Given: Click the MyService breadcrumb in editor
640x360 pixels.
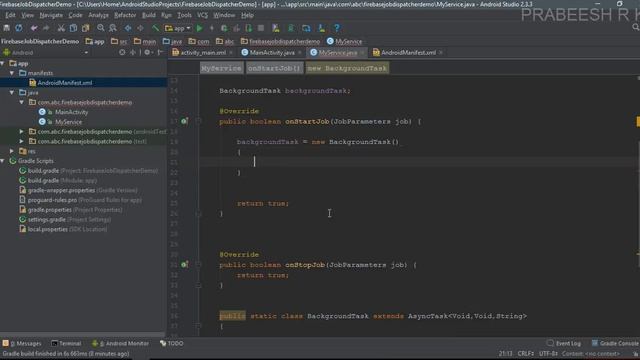Looking at the screenshot, I should pos(221,68).
